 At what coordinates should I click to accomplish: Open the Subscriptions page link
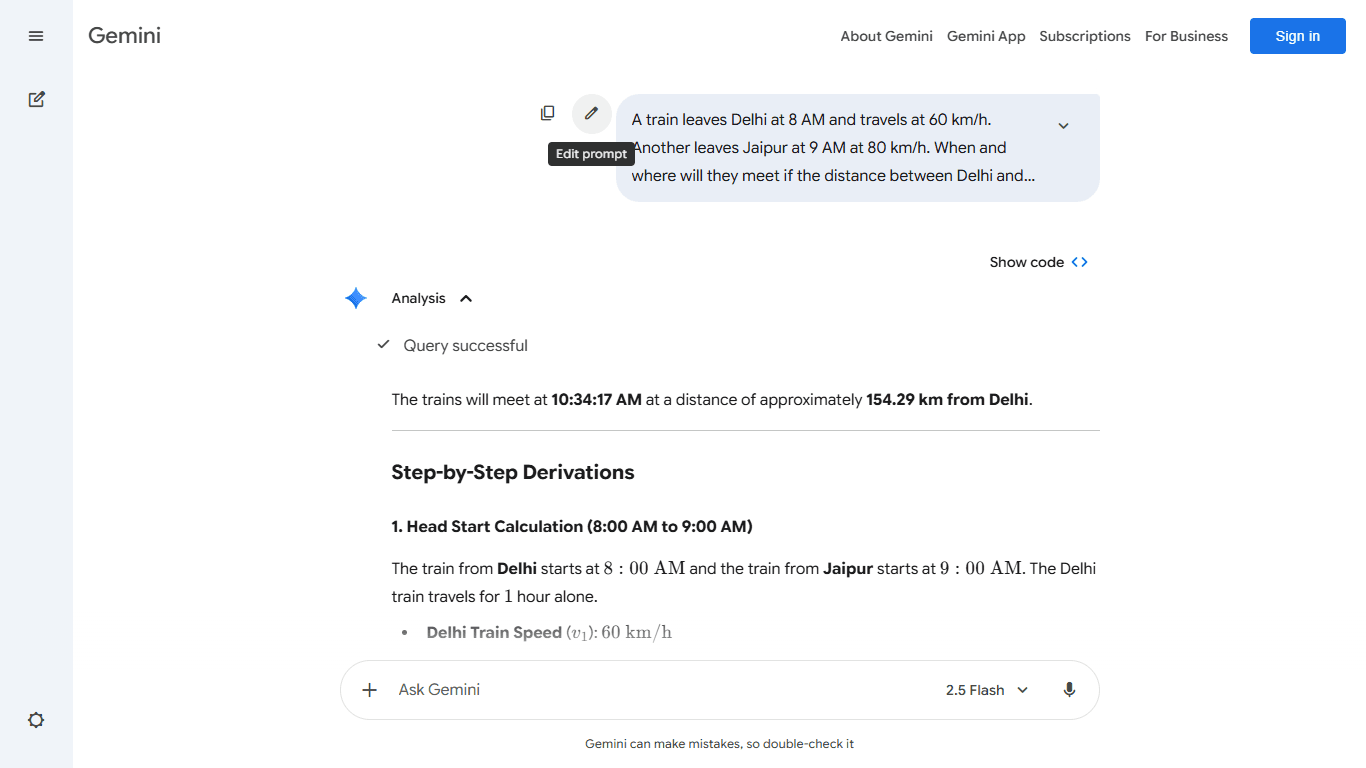[x=1084, y=36]
